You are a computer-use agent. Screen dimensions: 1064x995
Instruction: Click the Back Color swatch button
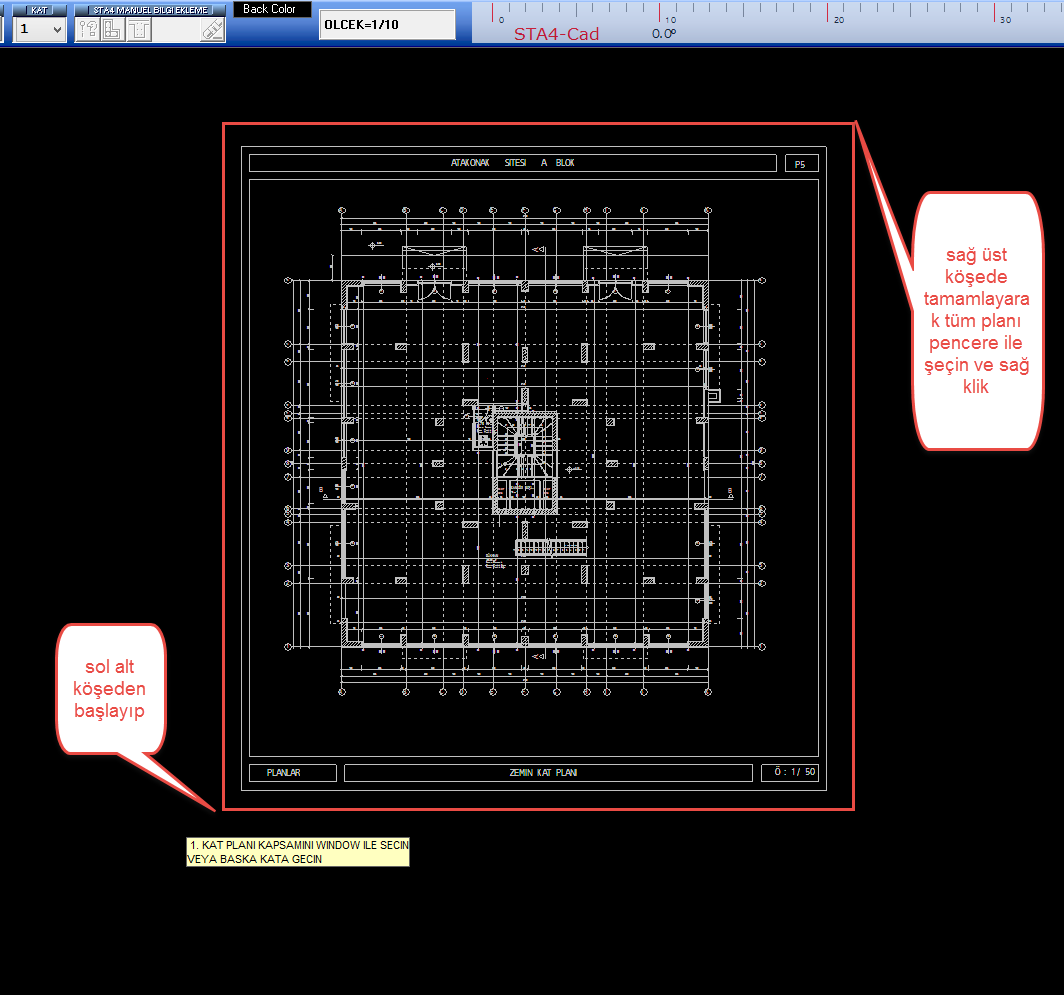tap(270, 9)
